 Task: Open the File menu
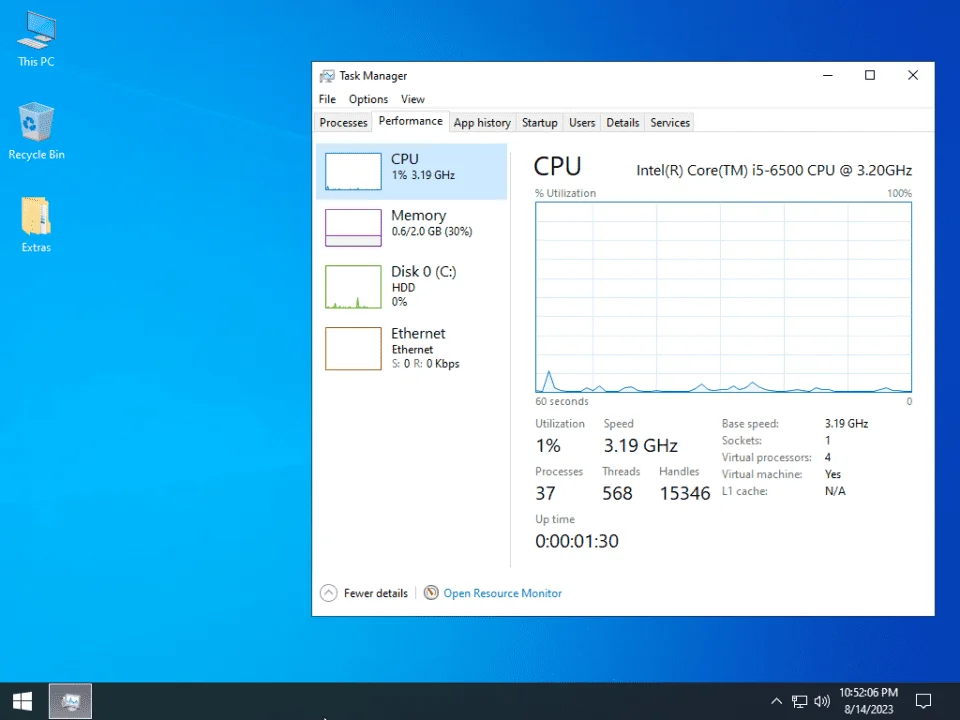pyautogui.click(x=327, y=99)
